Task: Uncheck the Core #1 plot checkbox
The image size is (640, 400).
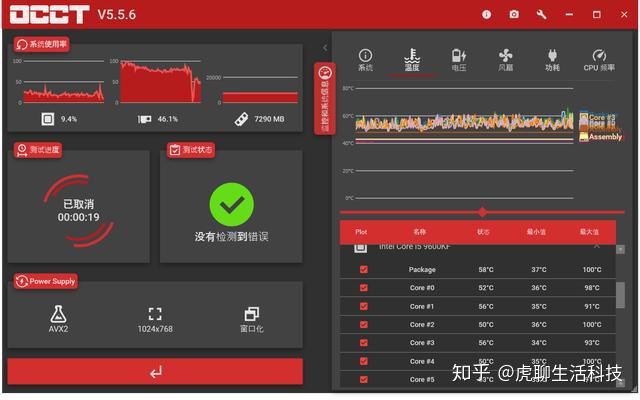Action: click(x=364, y=306)
